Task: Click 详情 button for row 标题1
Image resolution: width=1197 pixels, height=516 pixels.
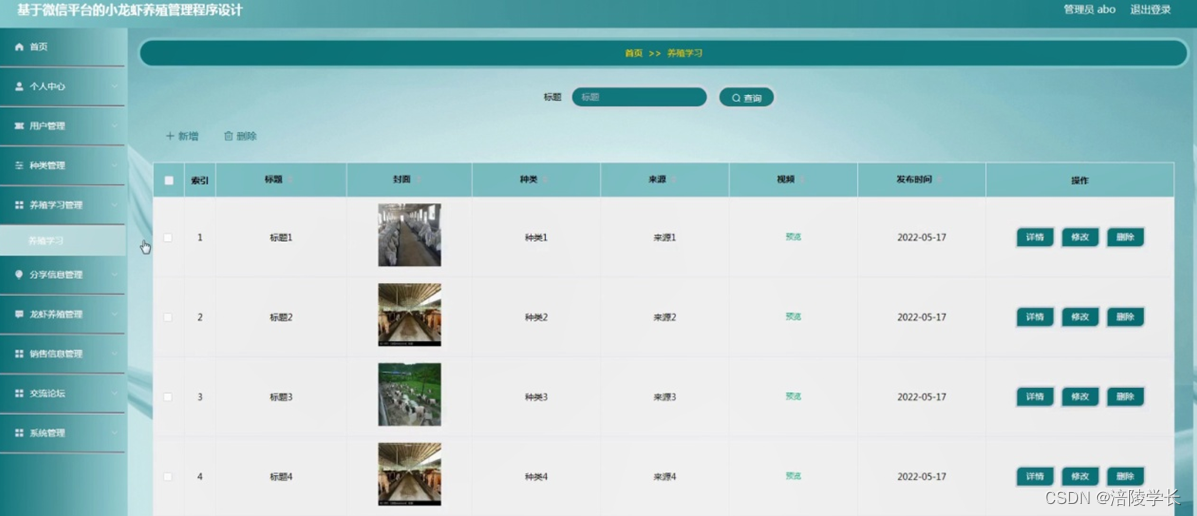Action: [x=1035, y=237]
